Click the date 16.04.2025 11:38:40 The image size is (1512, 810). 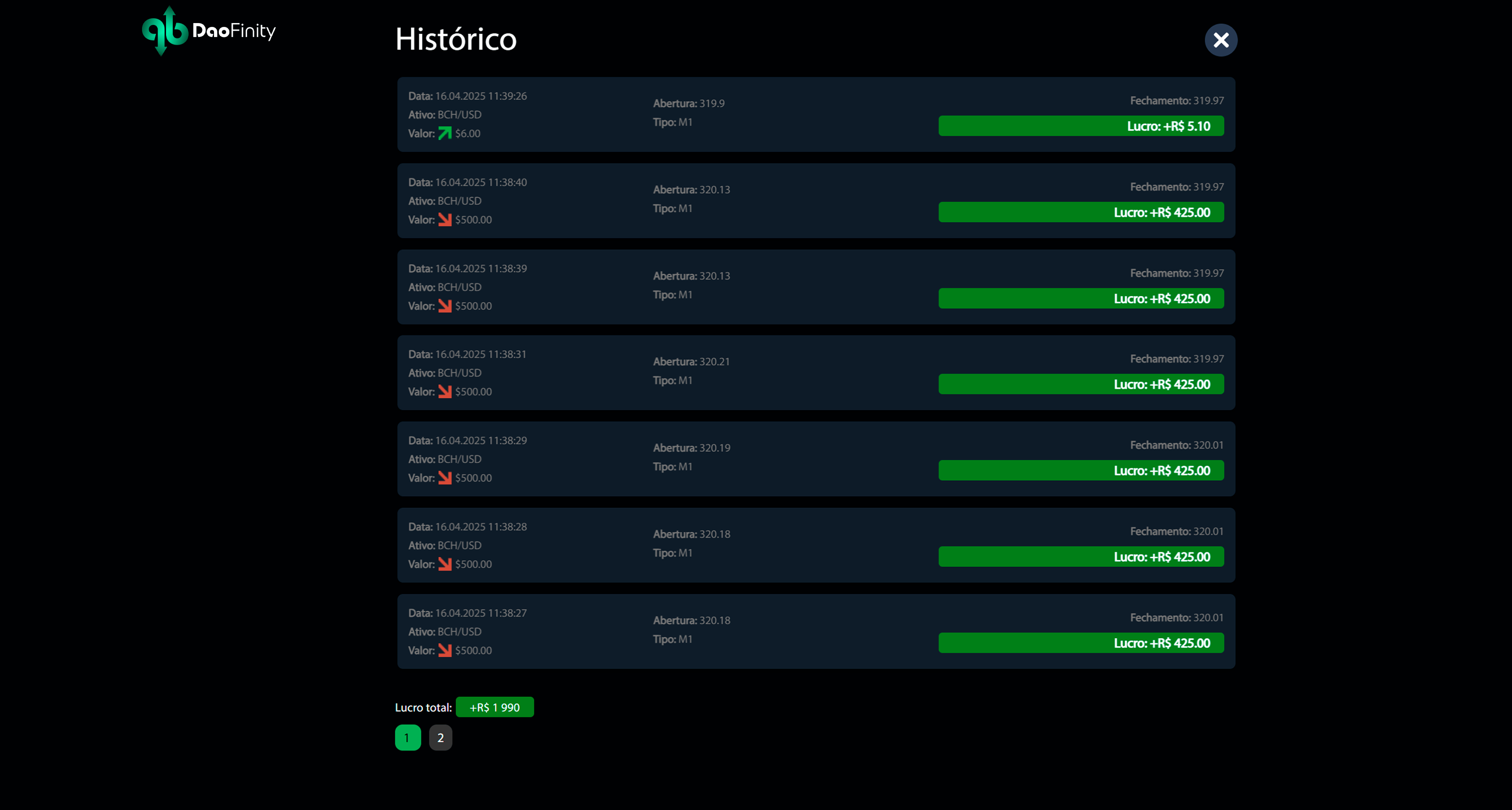(481, 182)
